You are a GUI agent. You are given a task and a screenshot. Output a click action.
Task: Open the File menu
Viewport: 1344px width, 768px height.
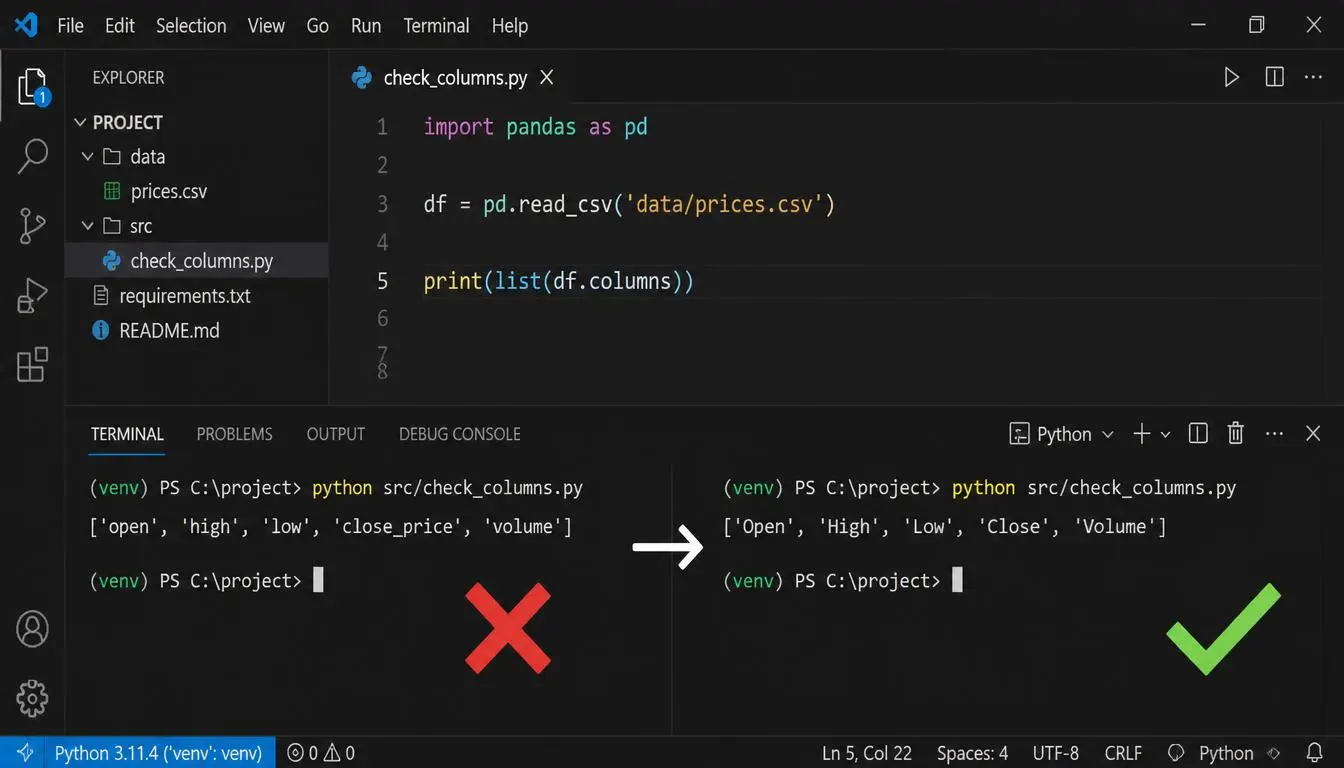pyautogui.click(x=70, y=26)
